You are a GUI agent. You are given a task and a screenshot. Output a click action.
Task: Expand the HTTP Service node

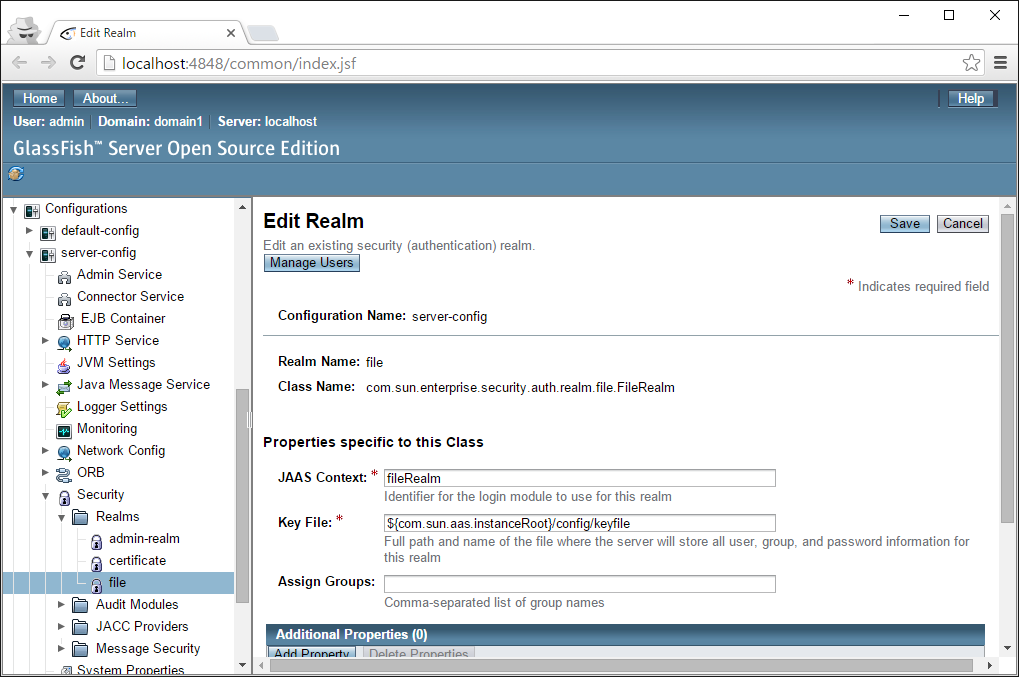click(x=45, y=340)
